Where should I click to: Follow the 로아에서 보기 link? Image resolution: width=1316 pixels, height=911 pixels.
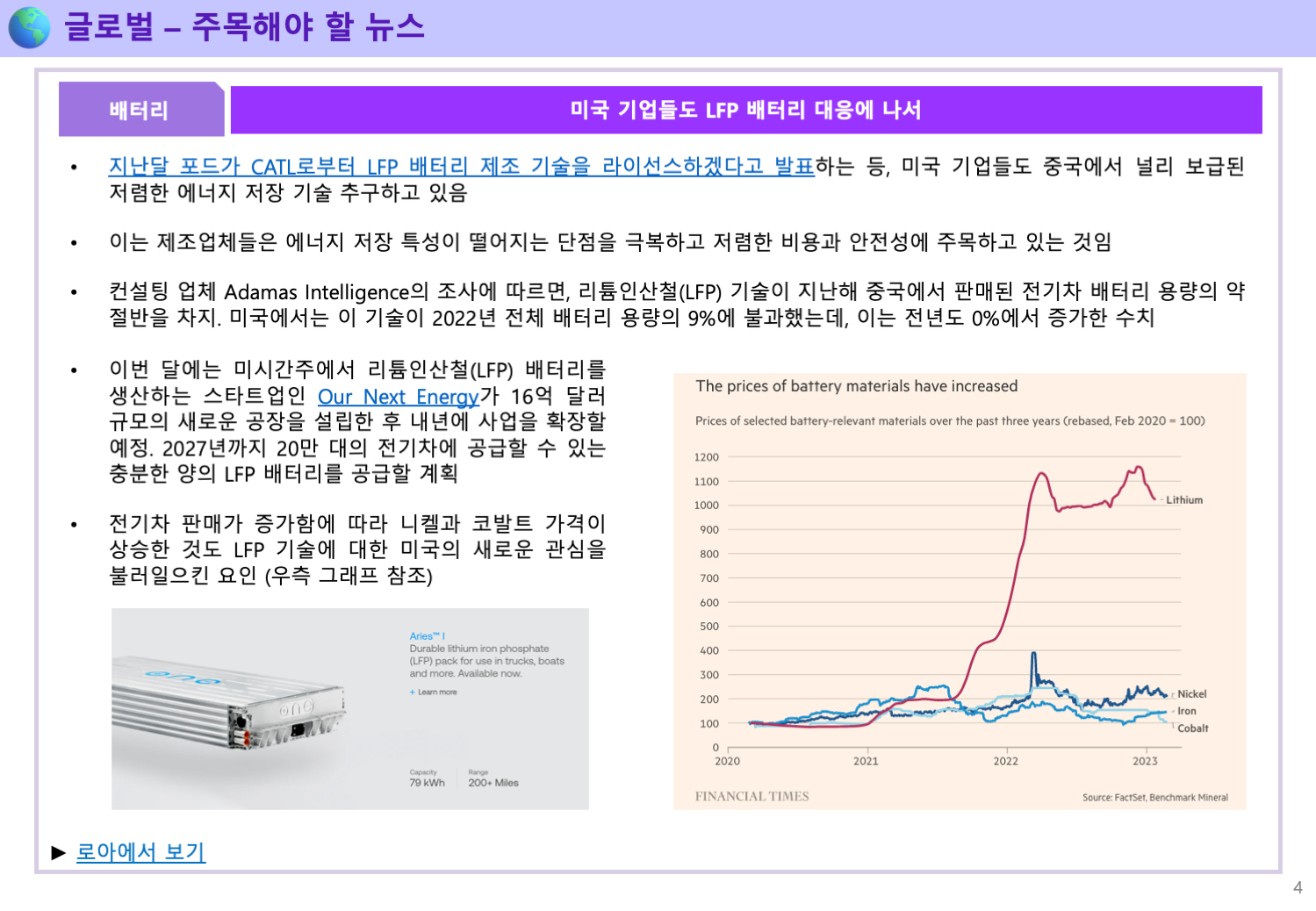click(x=140, y=852)
